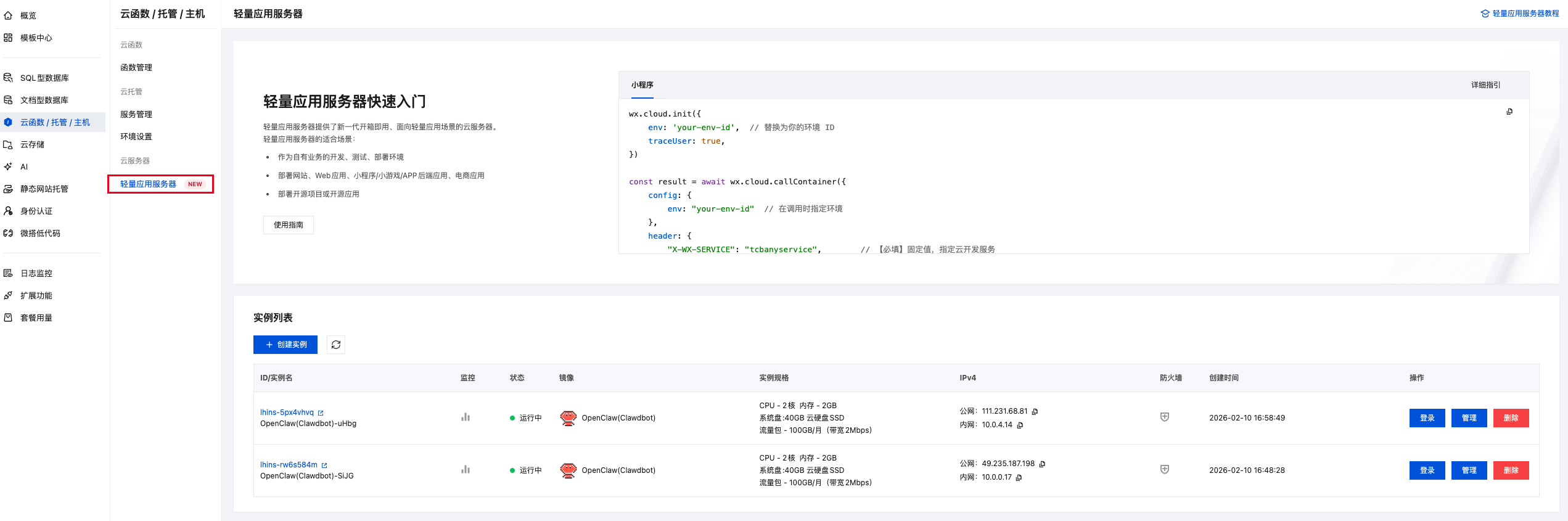Delete the lhins-rw6s584m instance
The width and height of the screenshot is (1568, 521).
coord(1511,470)
